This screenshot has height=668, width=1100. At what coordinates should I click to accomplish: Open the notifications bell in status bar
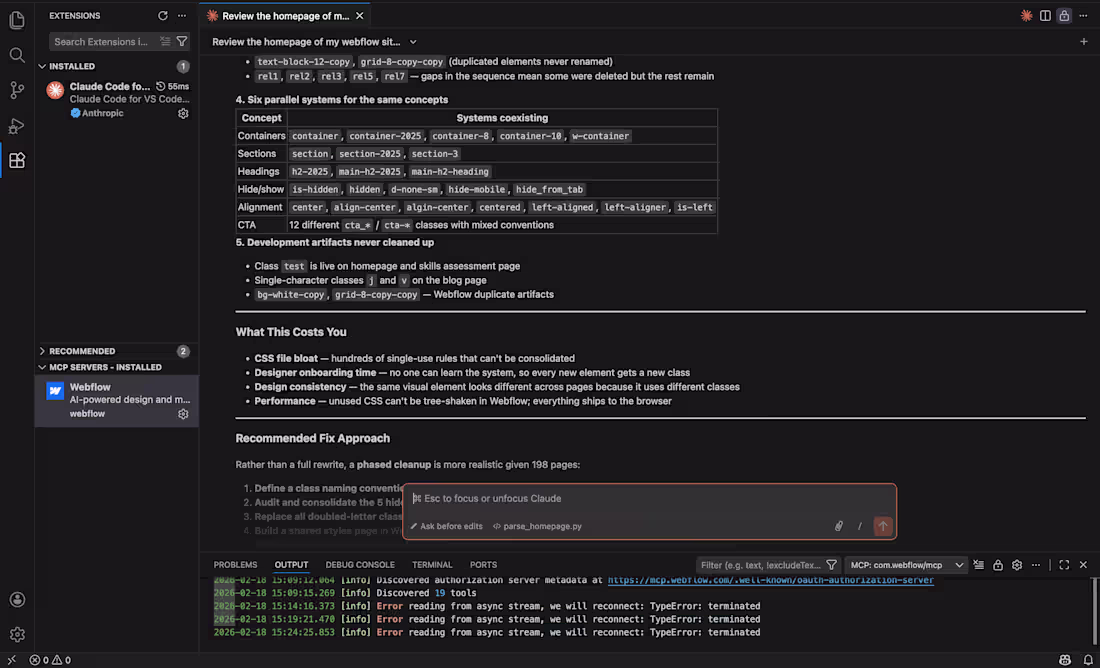[x=1088, y=660]
